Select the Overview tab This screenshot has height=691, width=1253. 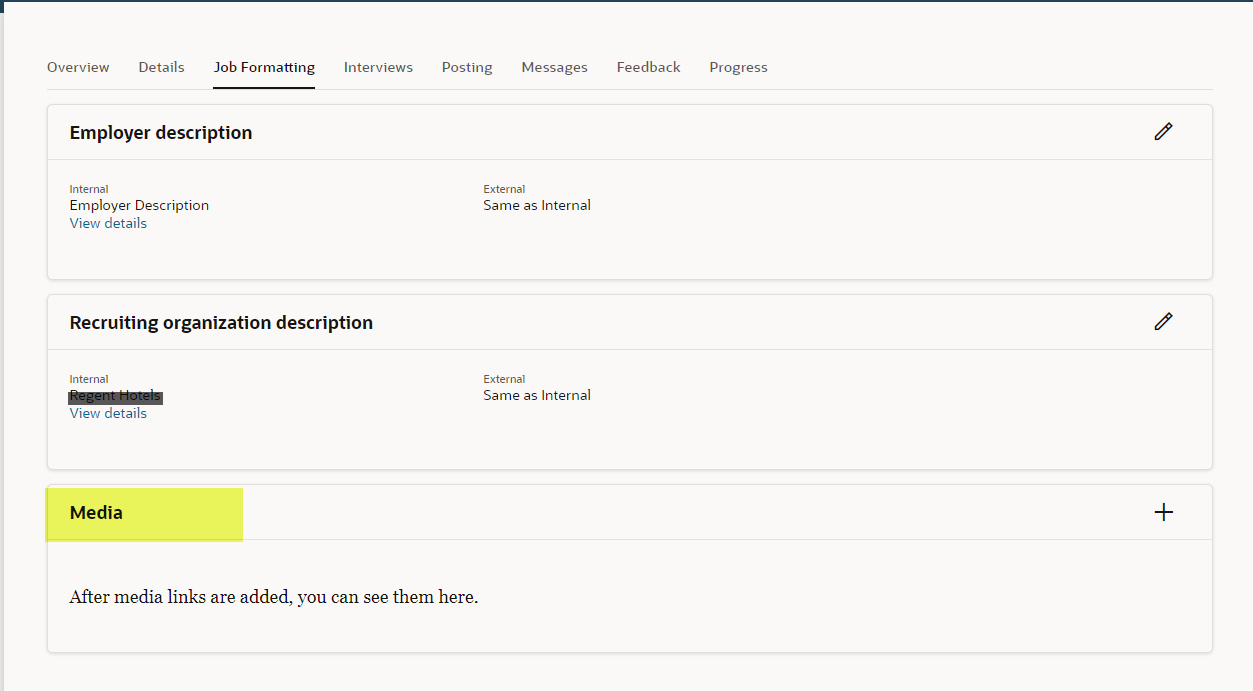pos(78,67)
